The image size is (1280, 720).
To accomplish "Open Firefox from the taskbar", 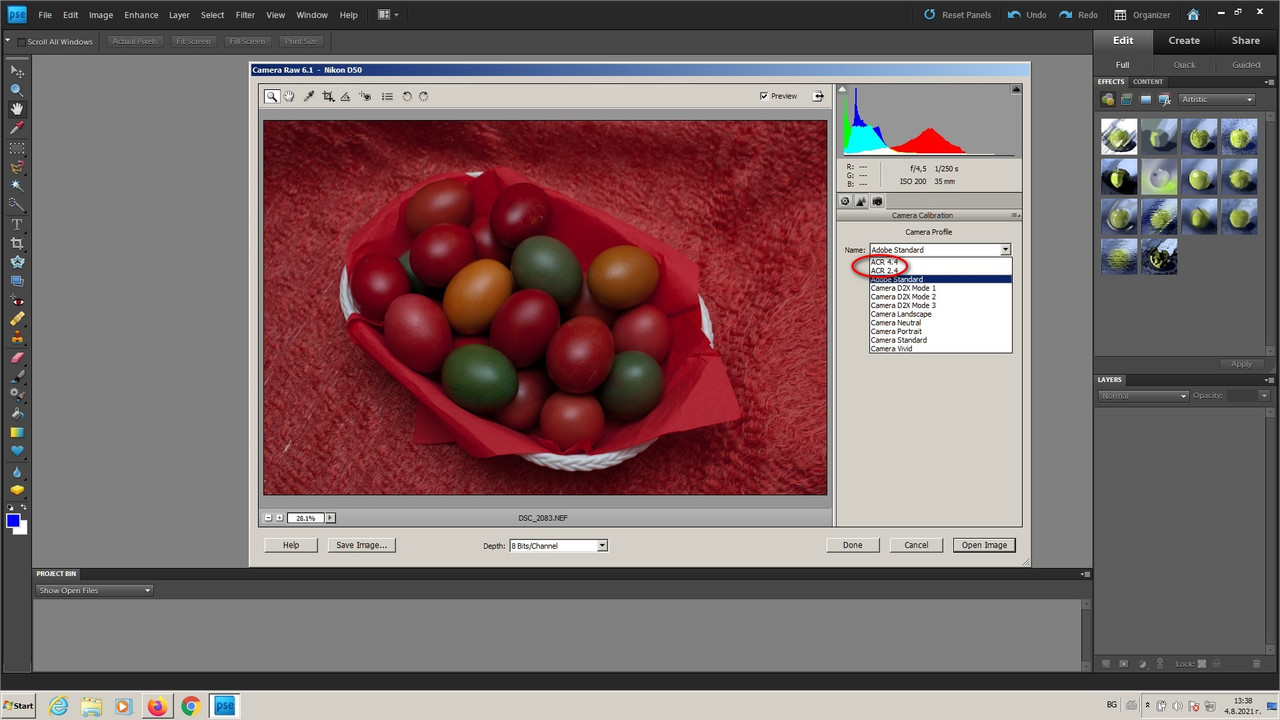I will click(x=157, y=706).
